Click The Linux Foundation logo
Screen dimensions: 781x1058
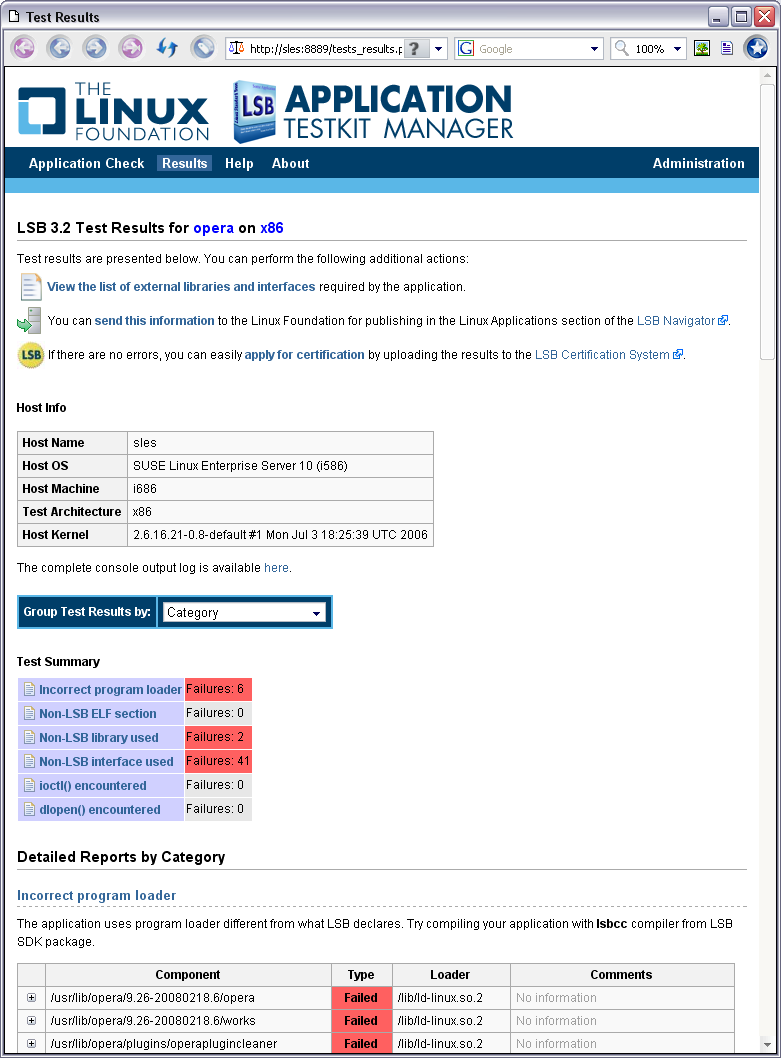[113, 111]
